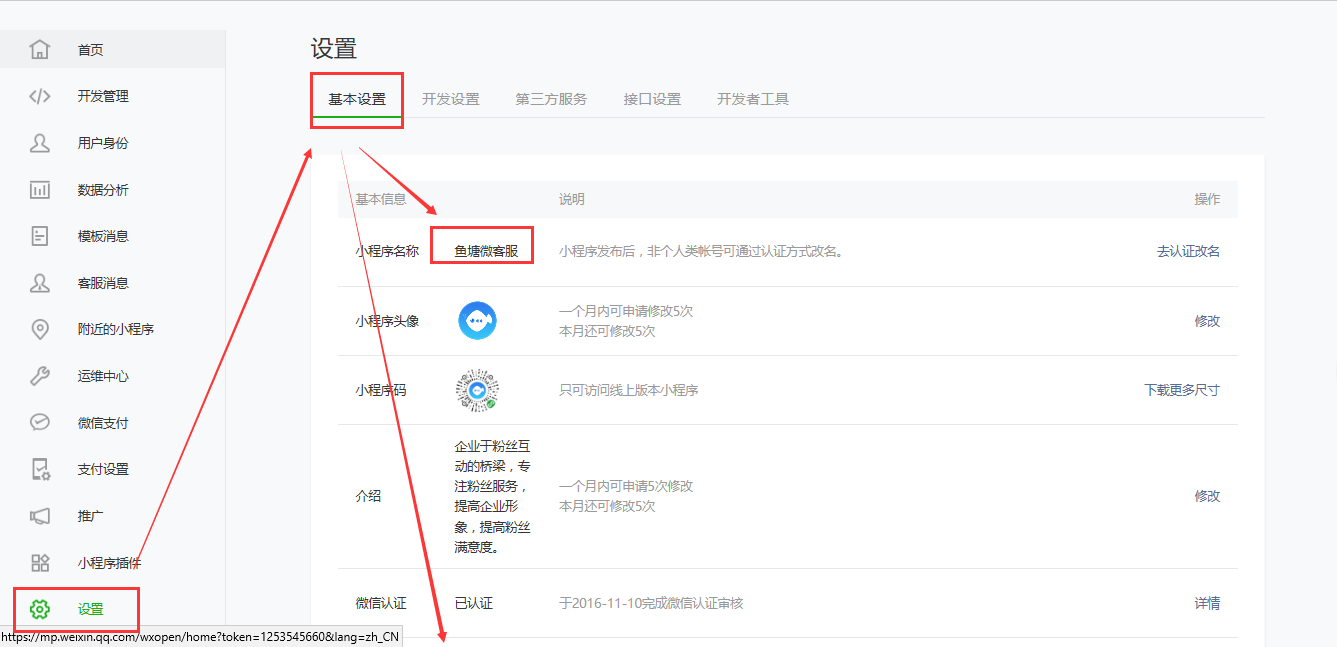Open the 数据分析 chart icon
This screenshot has height=647, width=1337.
40,190
